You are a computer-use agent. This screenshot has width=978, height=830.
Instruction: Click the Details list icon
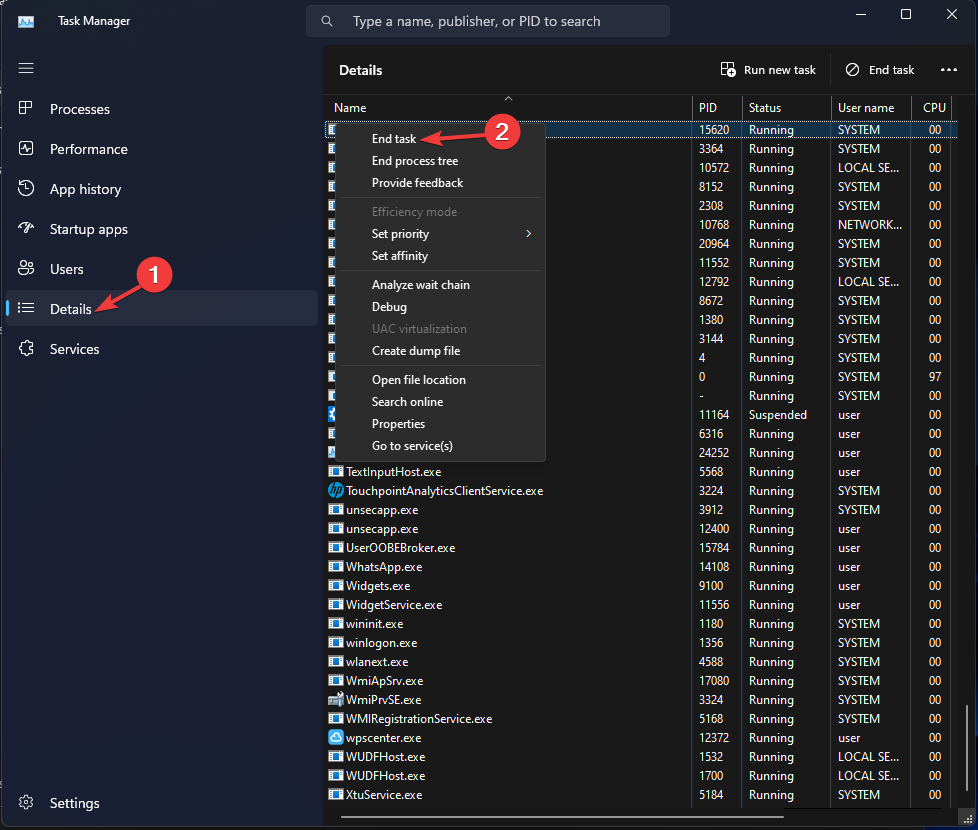(26, 308)
